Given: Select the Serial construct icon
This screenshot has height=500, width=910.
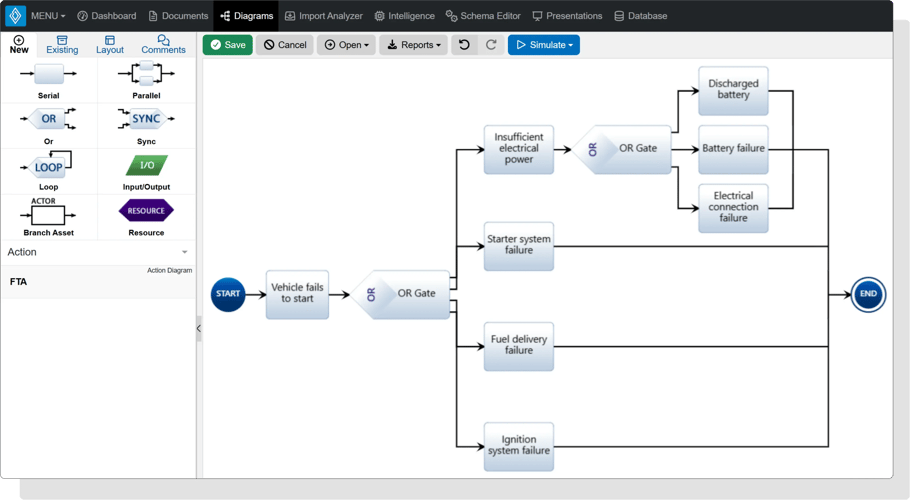Looking at the screenshot, I should [49, 74].
